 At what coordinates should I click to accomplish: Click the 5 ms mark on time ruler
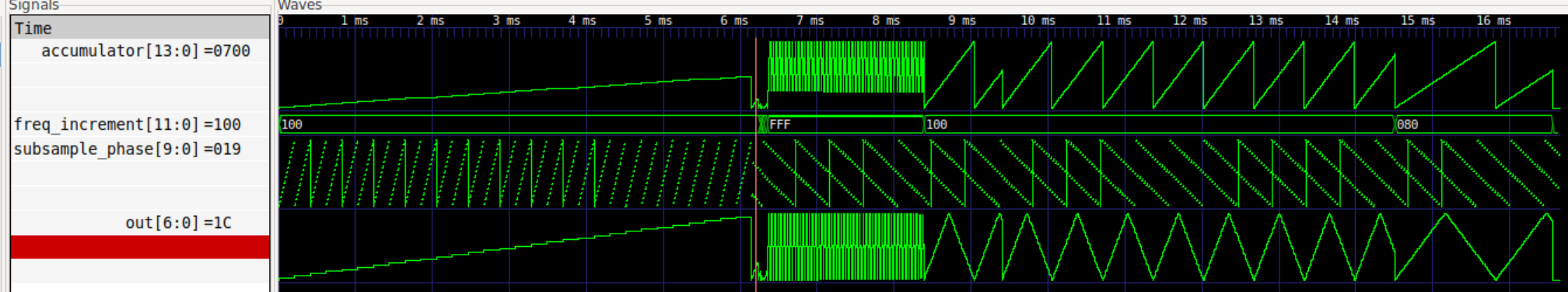(x=658, y=21)
